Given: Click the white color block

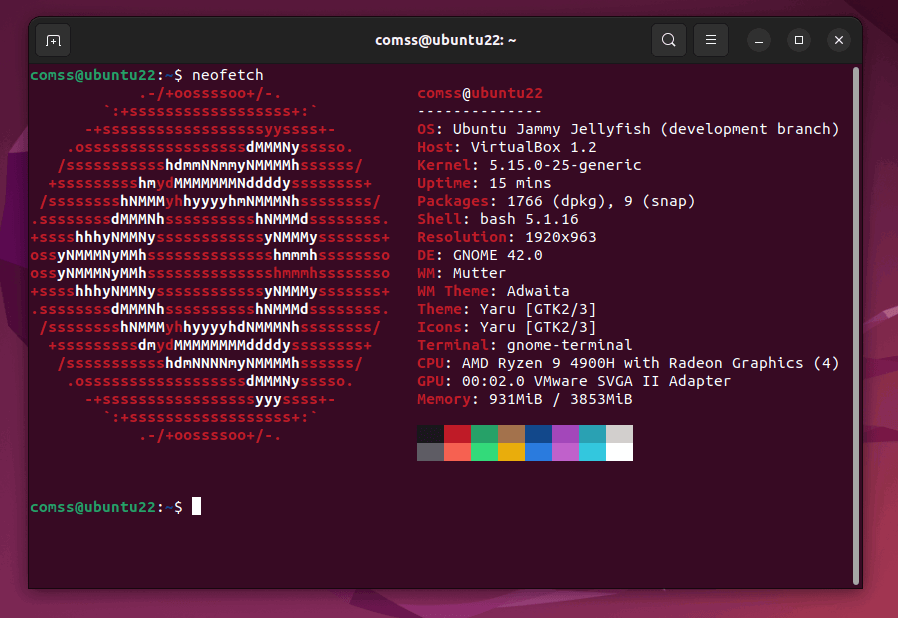Looking at the screenshot, I should click(619, 452).
